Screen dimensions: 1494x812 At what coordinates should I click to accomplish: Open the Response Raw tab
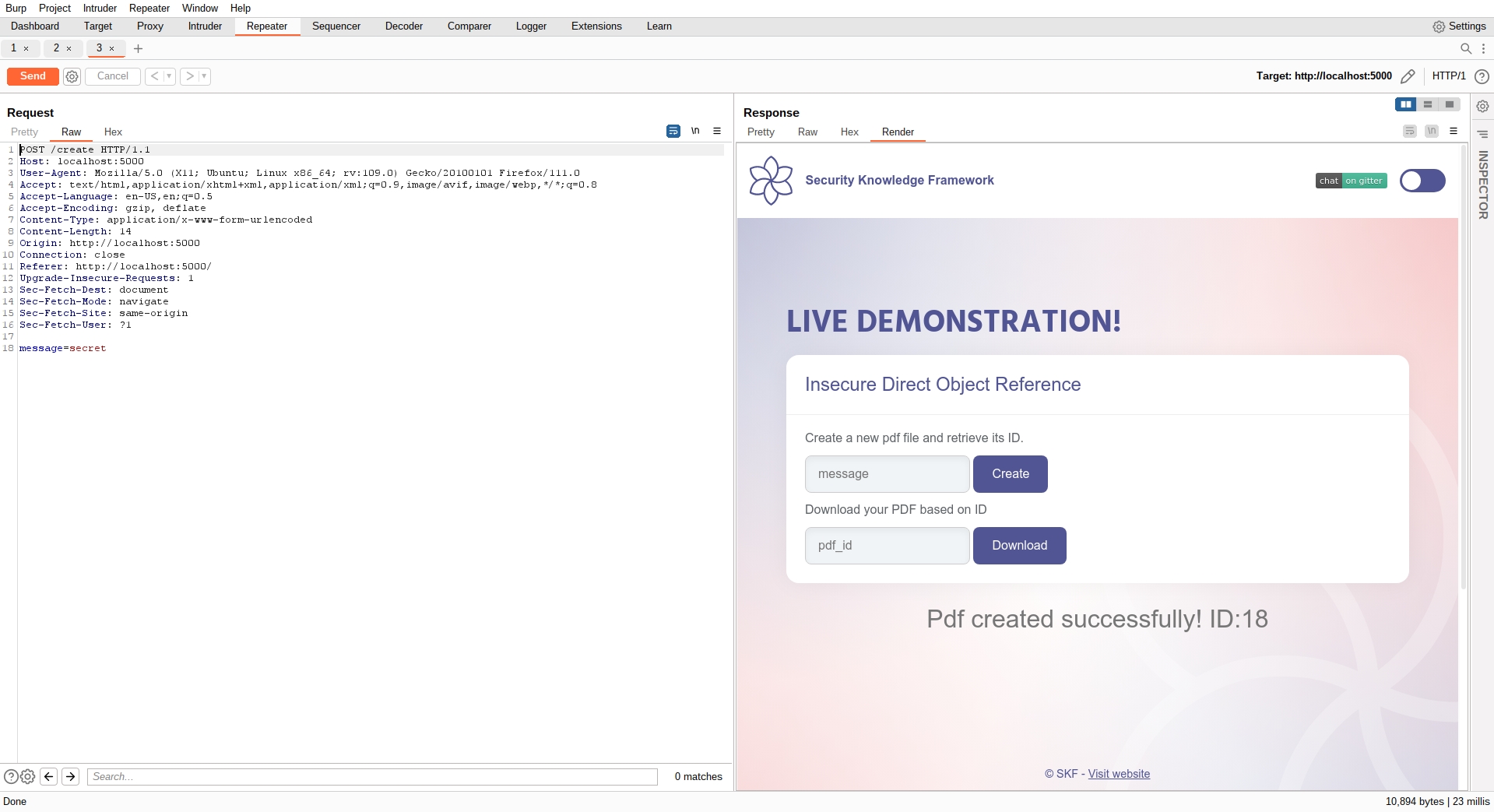[x=807, y=132]
